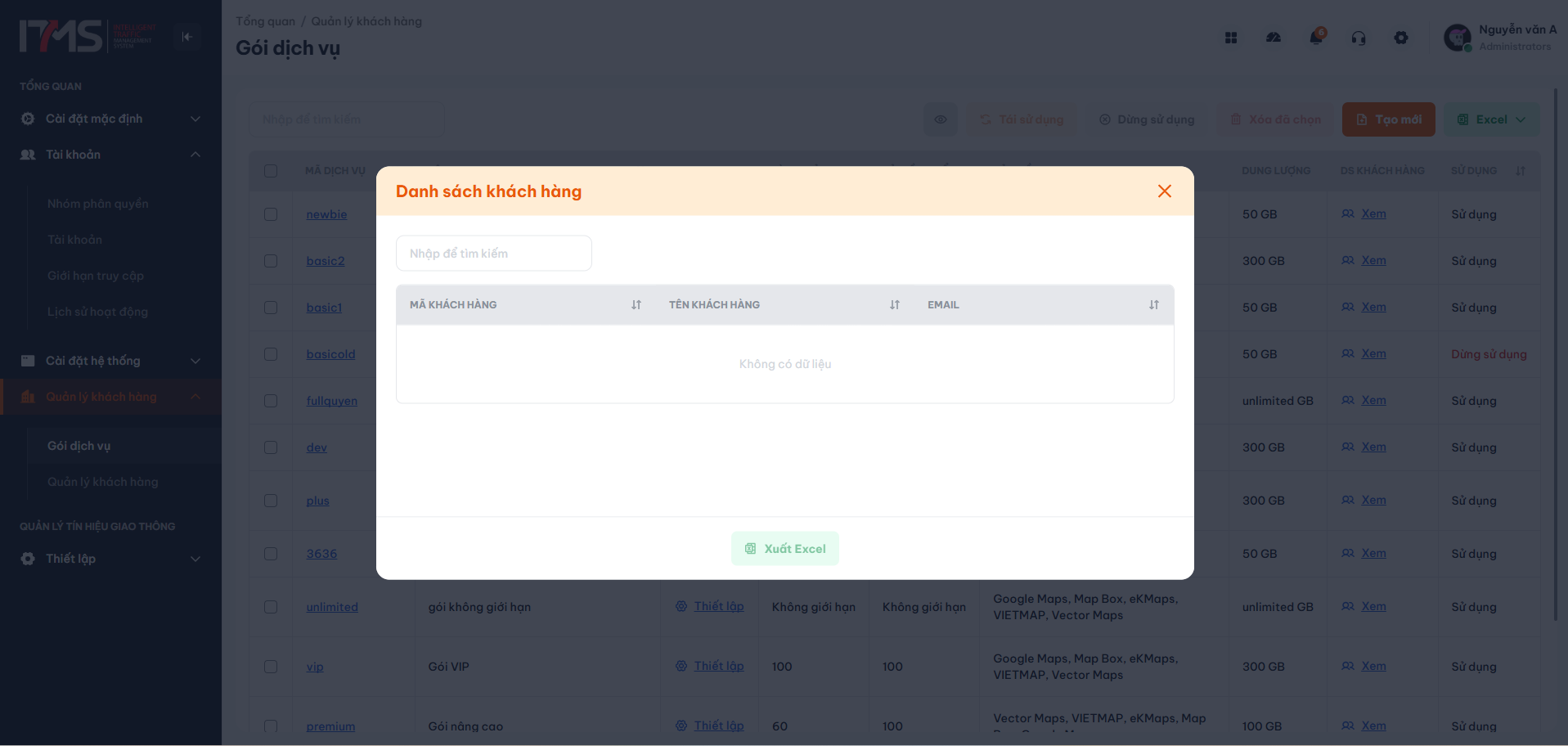Open notifications bell
1568x746 pixels.
click(1316, 38)
